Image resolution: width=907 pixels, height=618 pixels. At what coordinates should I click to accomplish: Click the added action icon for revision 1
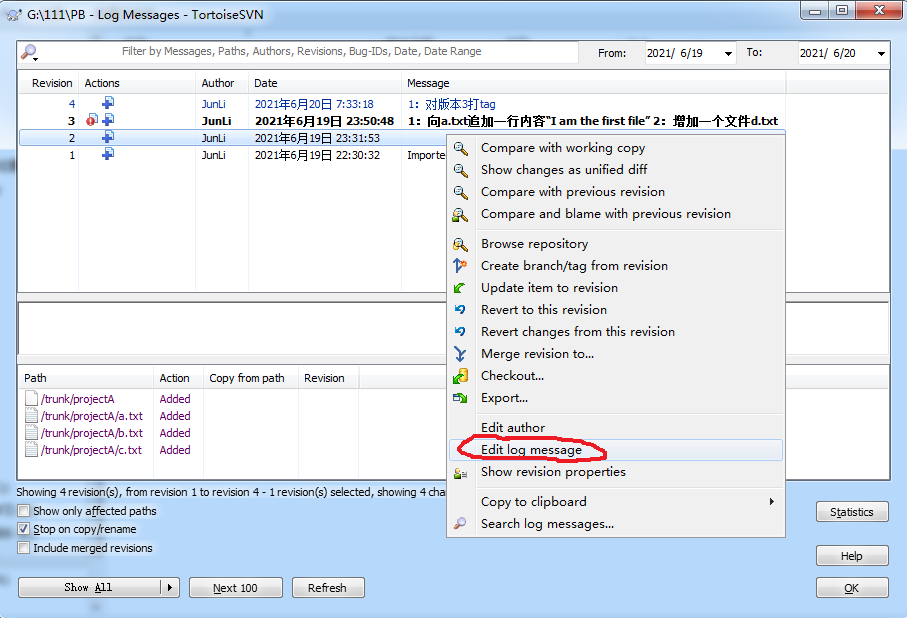[108, 154]
